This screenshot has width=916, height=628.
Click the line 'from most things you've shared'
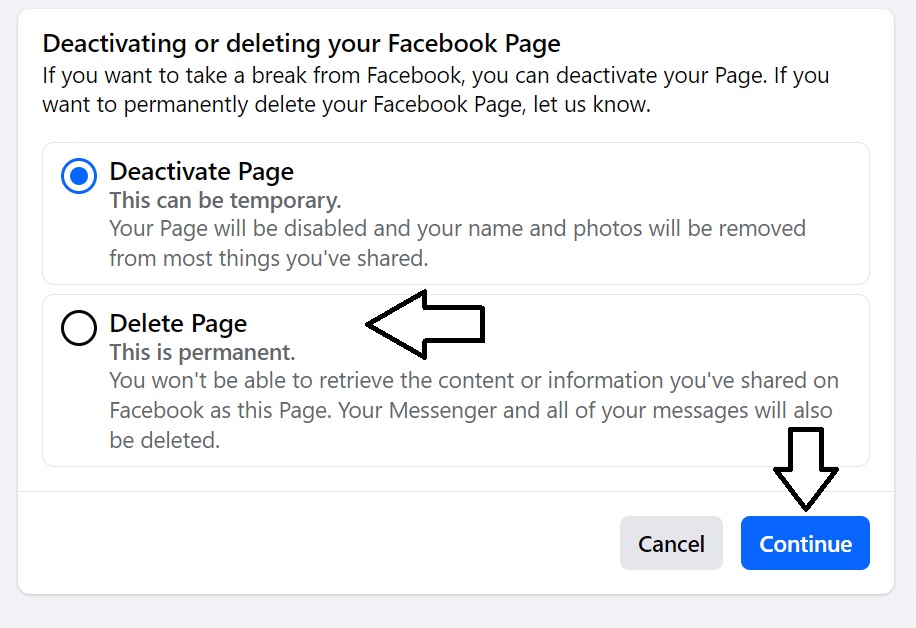pos(269,258)
